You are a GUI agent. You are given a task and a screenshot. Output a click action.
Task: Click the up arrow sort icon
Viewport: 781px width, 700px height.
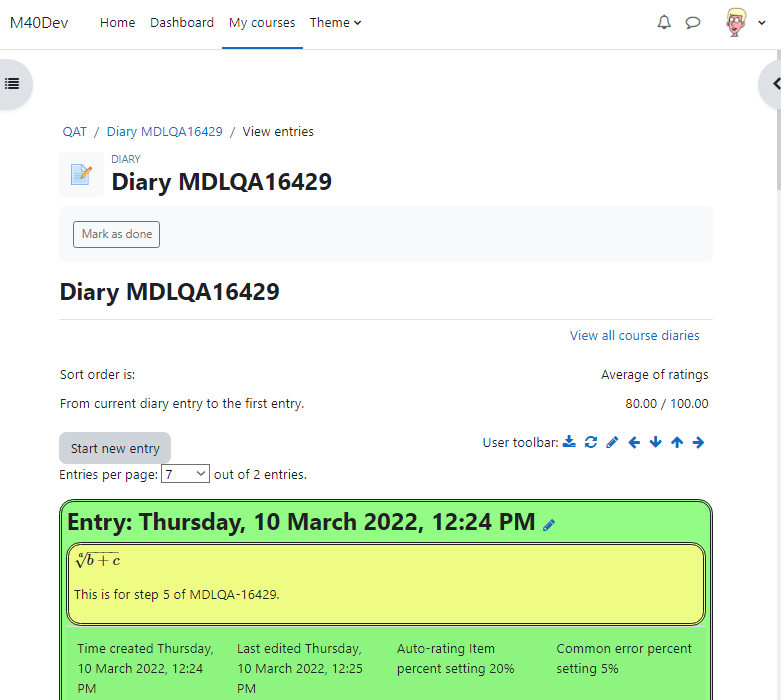click(677, 442)
